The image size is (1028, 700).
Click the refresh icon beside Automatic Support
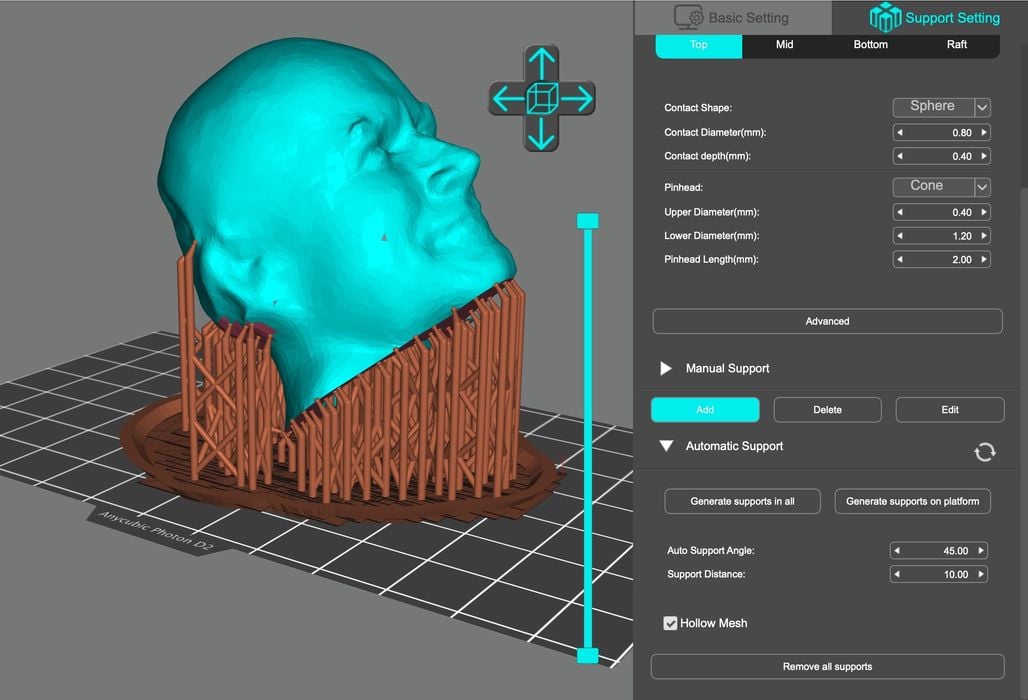pyautogui.click(x=984, y=452)
